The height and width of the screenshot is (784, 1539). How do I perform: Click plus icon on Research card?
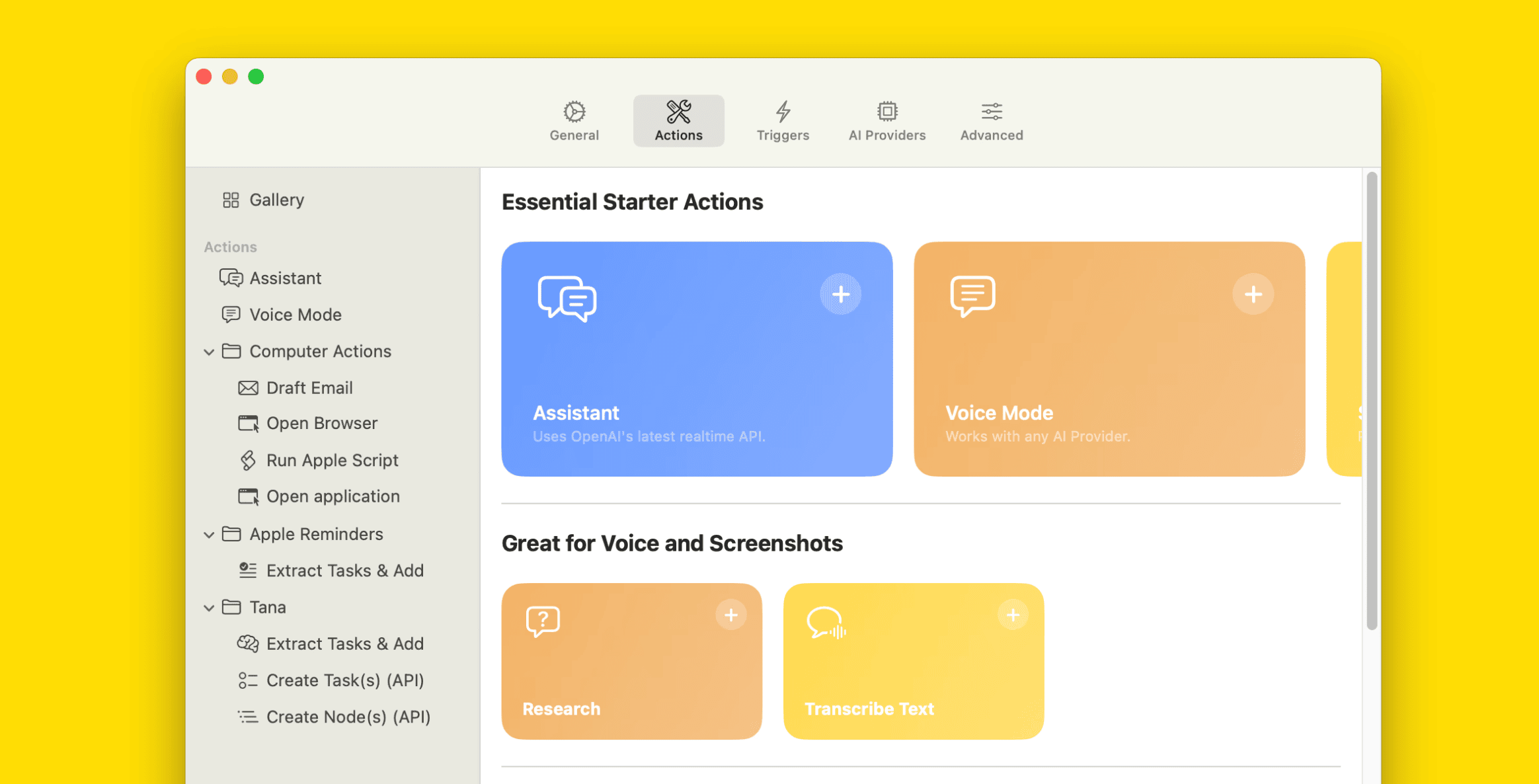point(730,615)
